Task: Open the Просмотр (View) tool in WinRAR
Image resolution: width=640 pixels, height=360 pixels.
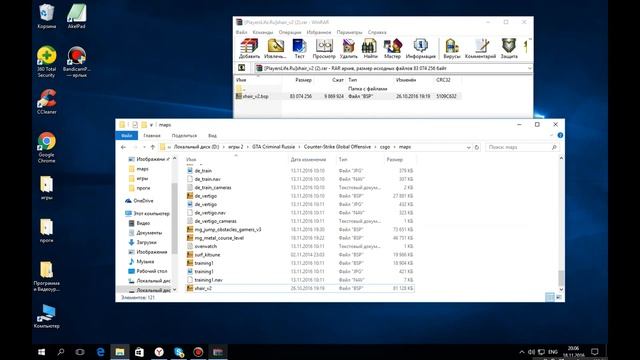Action: tap(324, 49)
